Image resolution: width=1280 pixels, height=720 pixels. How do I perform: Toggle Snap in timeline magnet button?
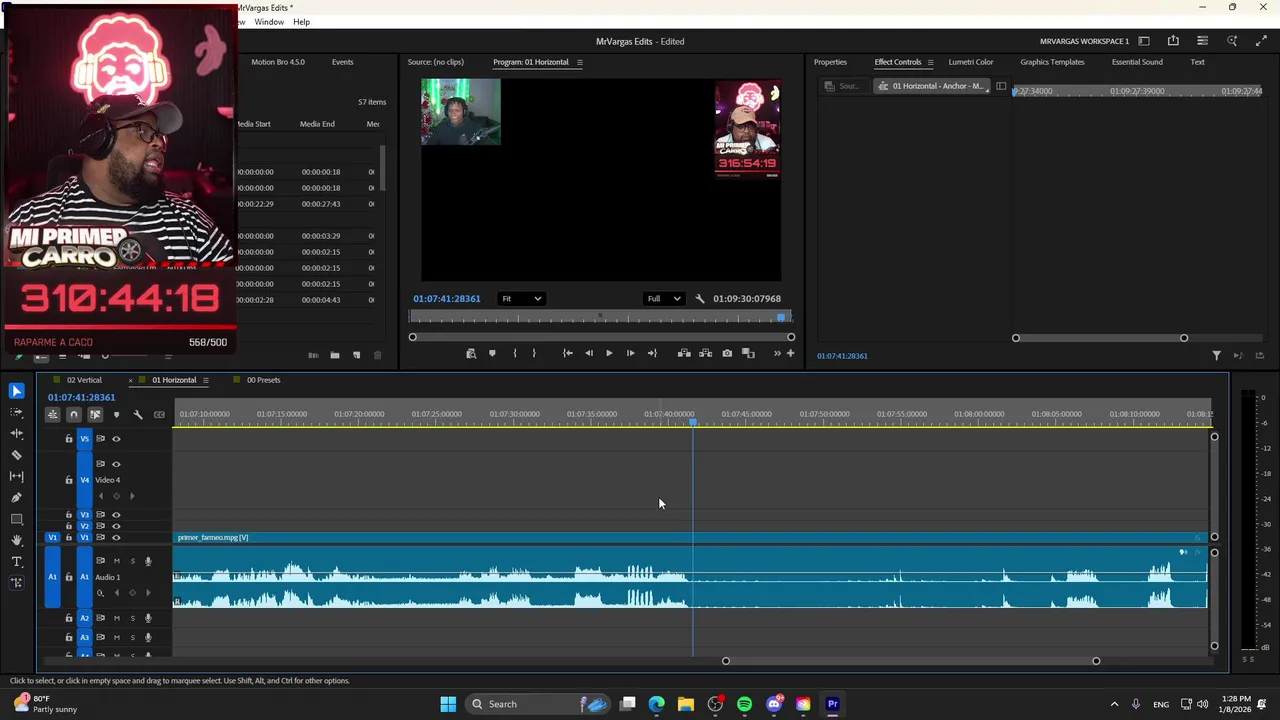pyautogui.click(x=74, y=415)
